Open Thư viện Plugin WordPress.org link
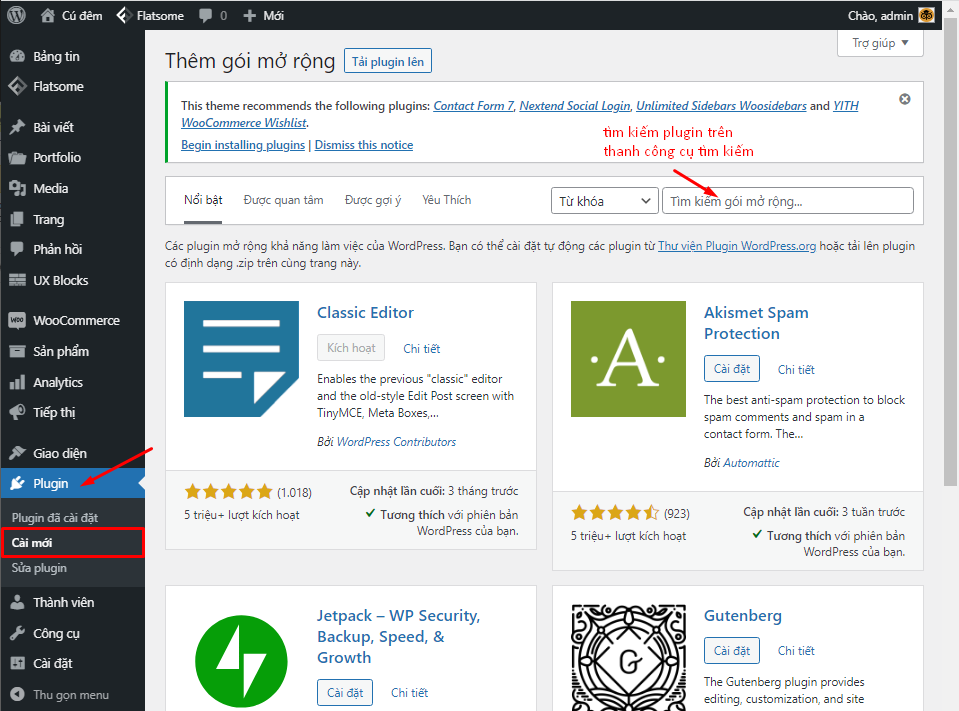 click(737, 246)
